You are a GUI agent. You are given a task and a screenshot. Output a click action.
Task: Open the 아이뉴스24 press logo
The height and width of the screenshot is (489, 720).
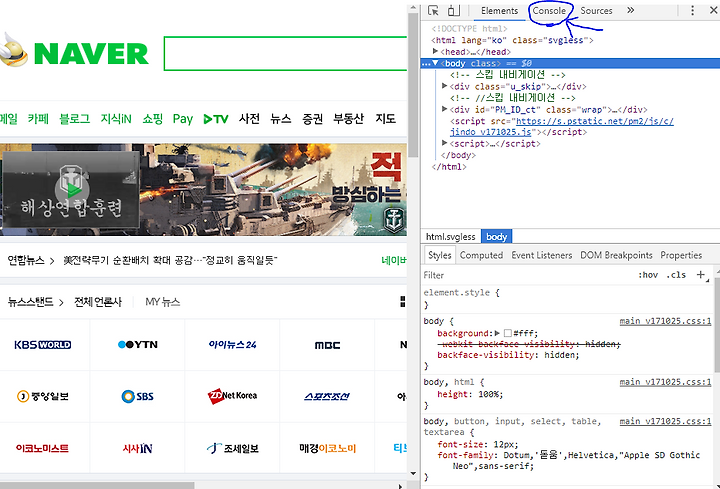pos(232,344)
